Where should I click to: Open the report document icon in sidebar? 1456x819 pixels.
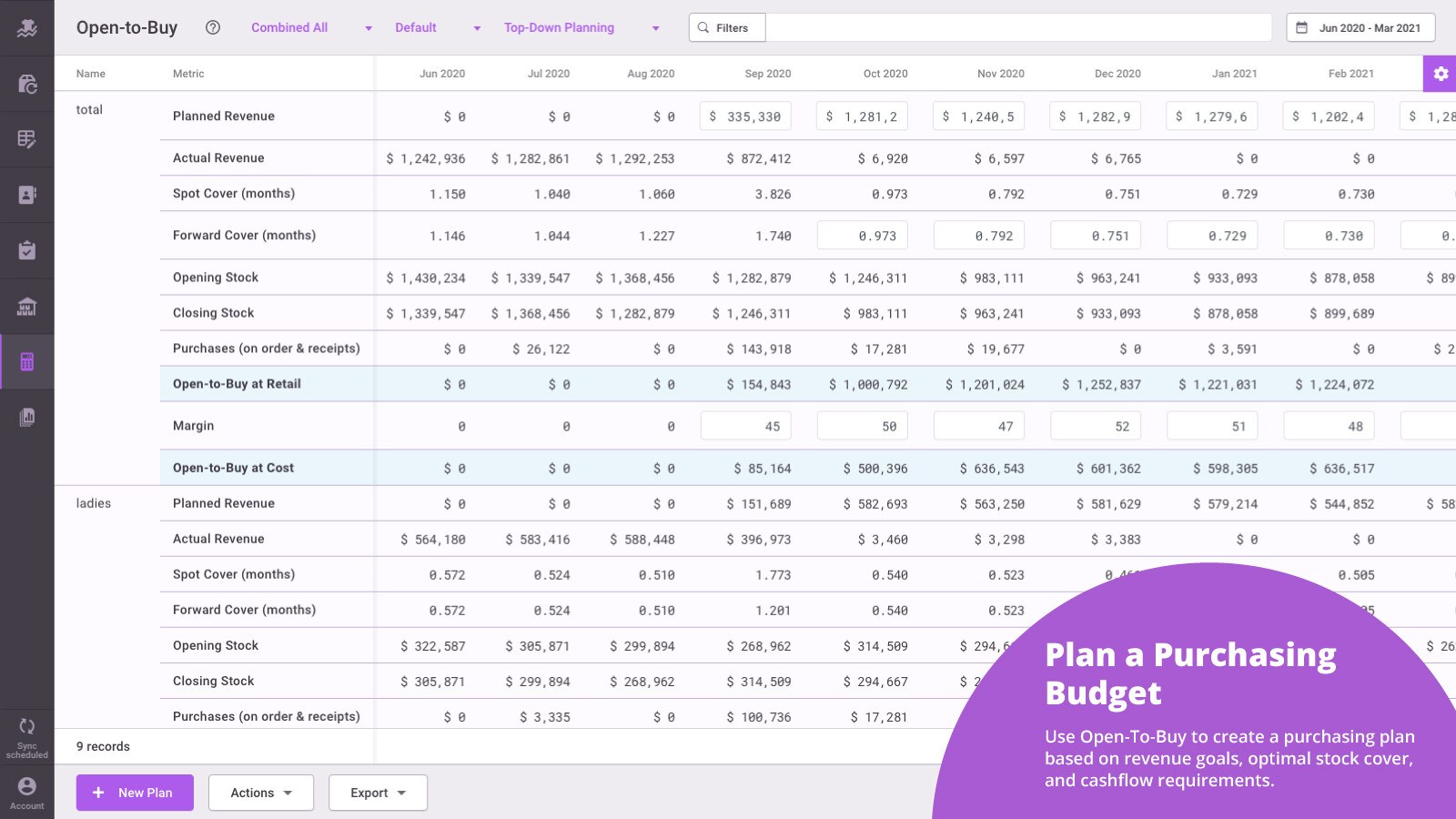[x=27, y=417]
